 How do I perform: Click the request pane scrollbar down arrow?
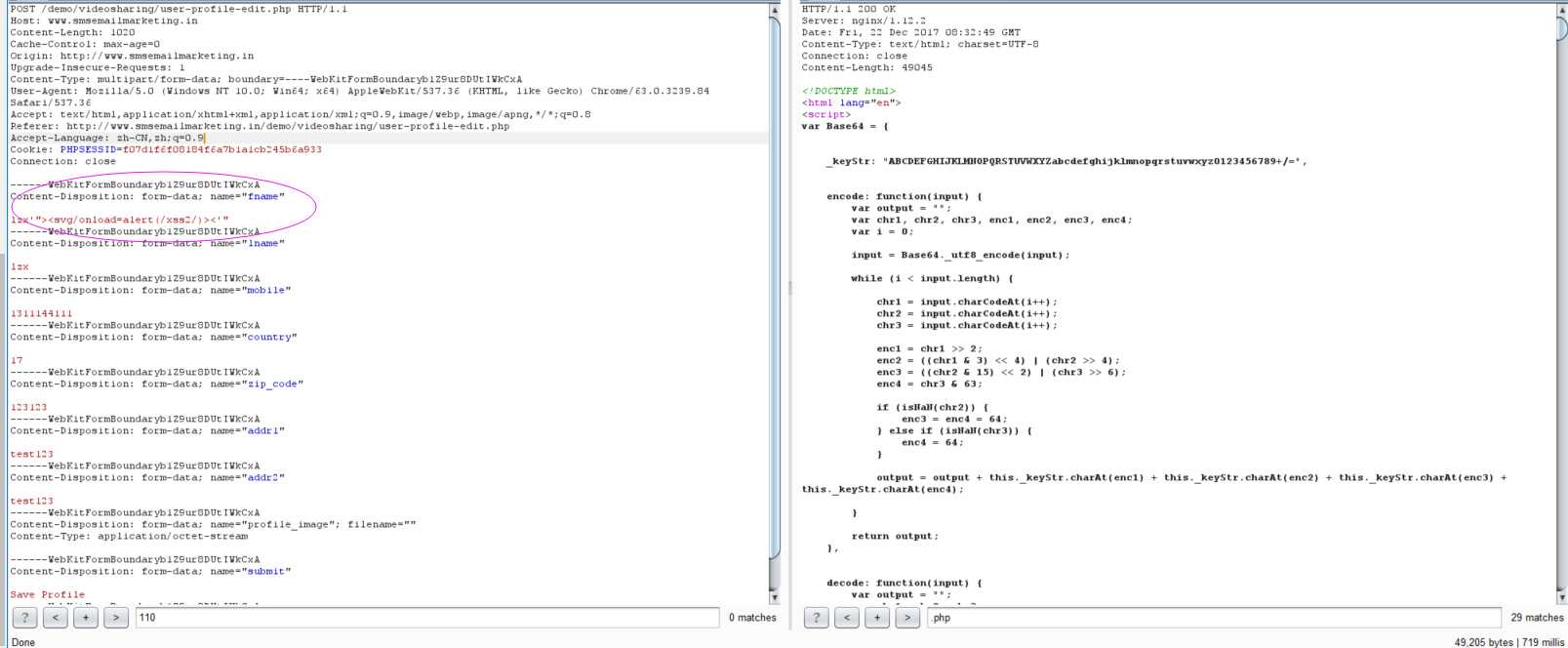[x=775, y=596]
